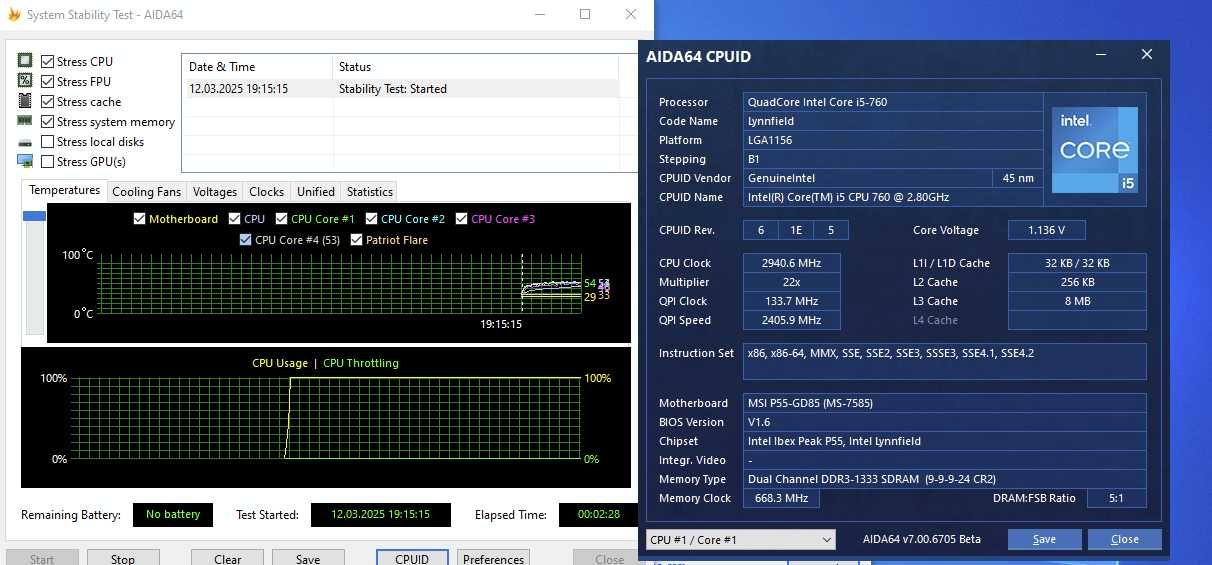The width and height of the screenshot is (1212, 565).
Task: Uncheck Stress cache checkbox
Action: 47,101
